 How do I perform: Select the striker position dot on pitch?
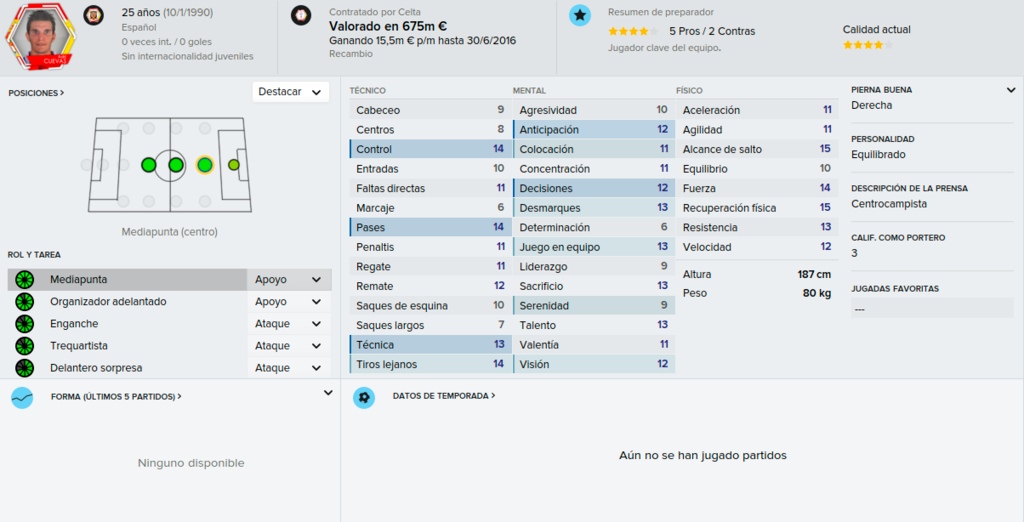coord(234,165)
